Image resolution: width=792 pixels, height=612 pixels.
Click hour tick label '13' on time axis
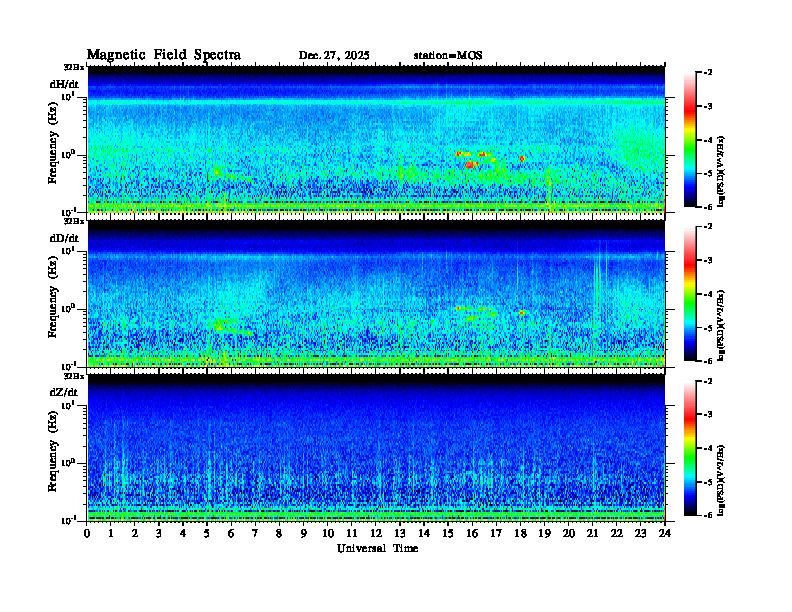tap(400, 534)
